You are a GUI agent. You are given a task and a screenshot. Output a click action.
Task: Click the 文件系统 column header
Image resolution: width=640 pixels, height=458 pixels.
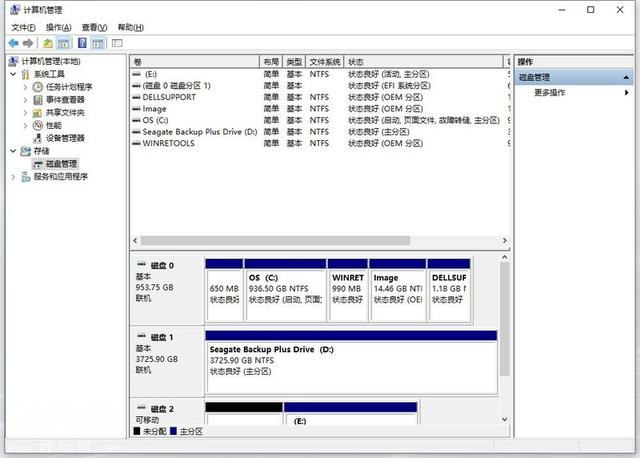[x=325, y=62]
